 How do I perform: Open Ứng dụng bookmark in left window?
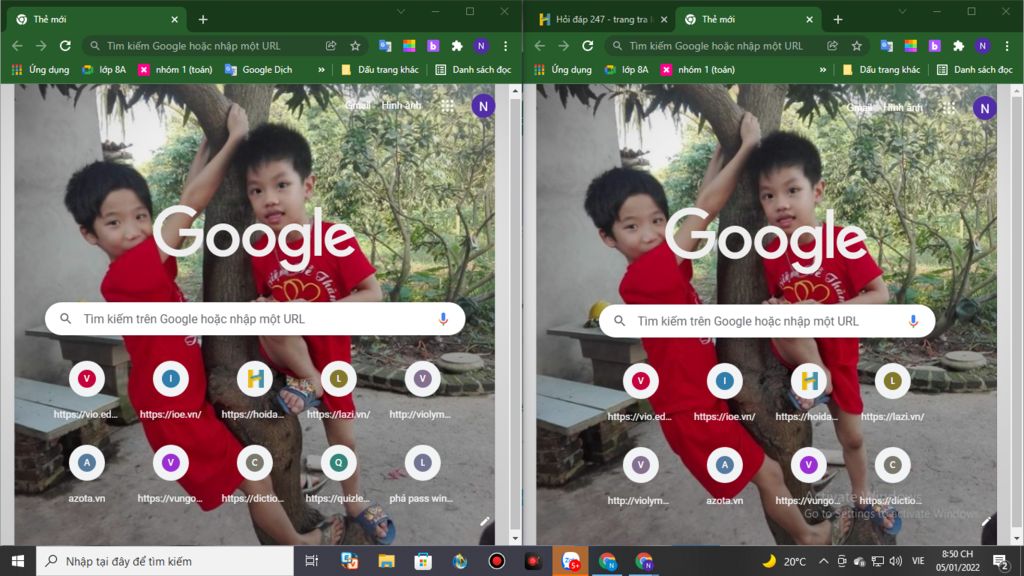click(x=40, y=69)
